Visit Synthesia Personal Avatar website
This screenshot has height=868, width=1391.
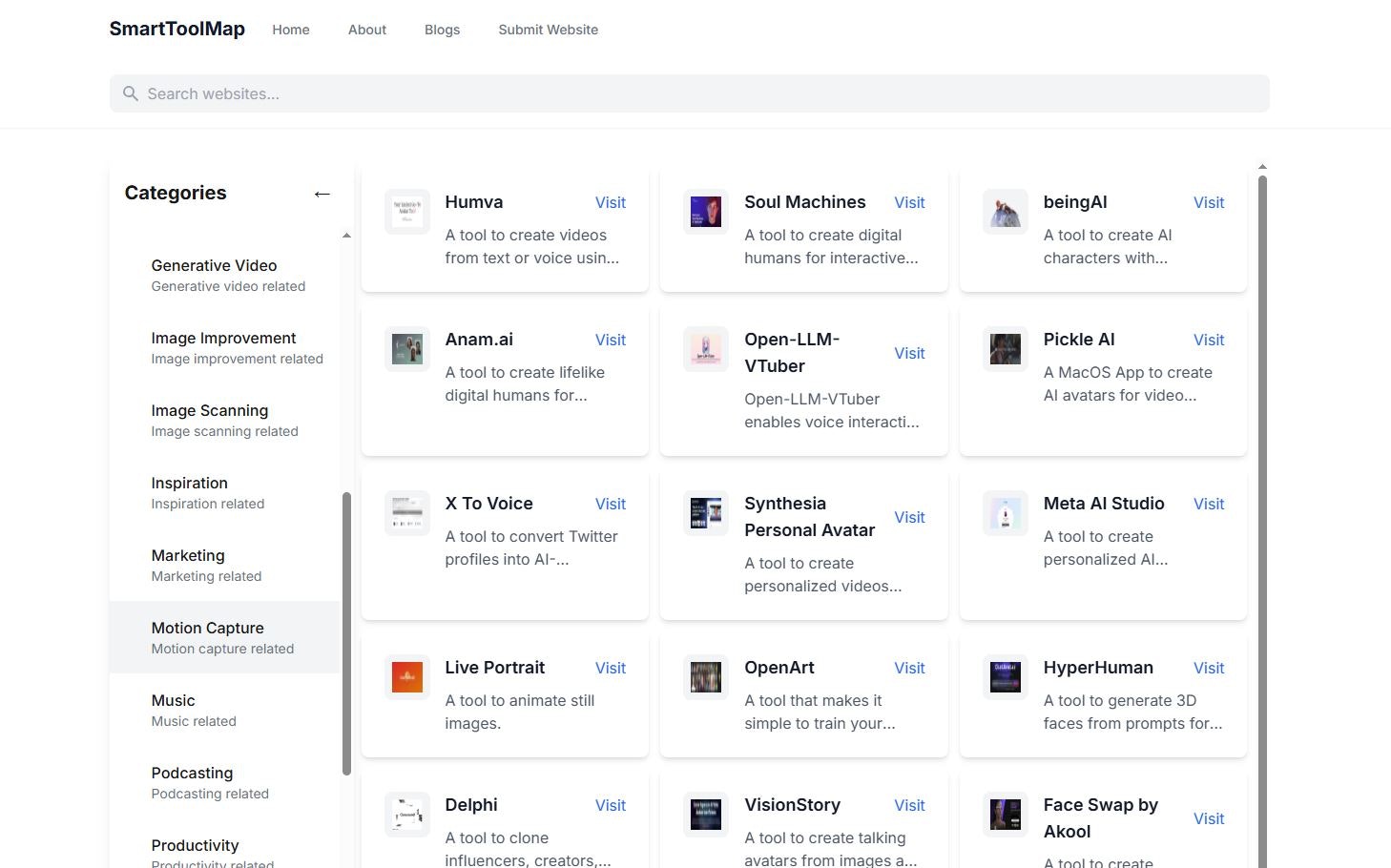tap(909, 517)
